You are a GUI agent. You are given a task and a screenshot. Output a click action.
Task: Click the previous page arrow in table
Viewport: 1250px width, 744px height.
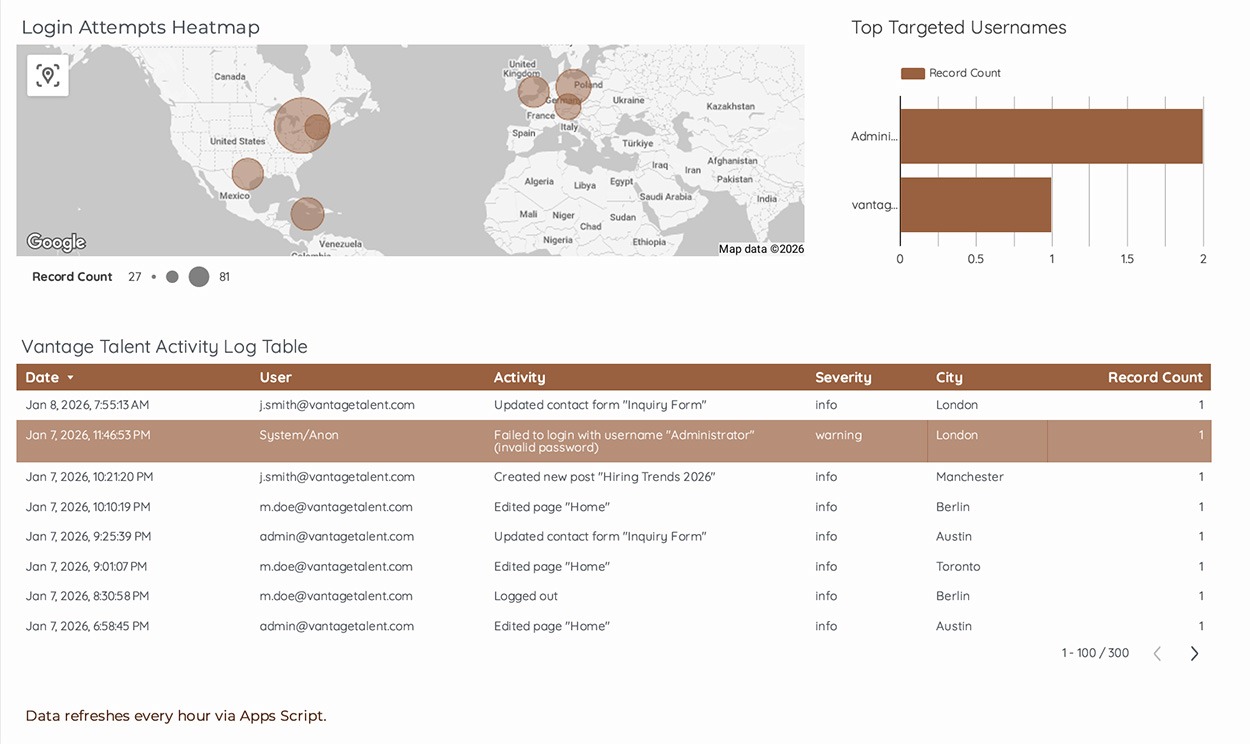[x=1157, y=653]
